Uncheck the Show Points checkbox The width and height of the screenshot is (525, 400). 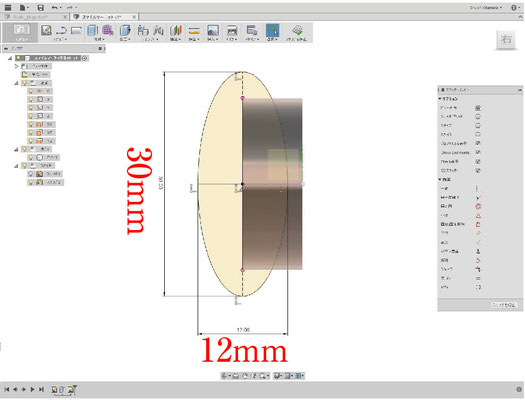[x=478, y=161]
